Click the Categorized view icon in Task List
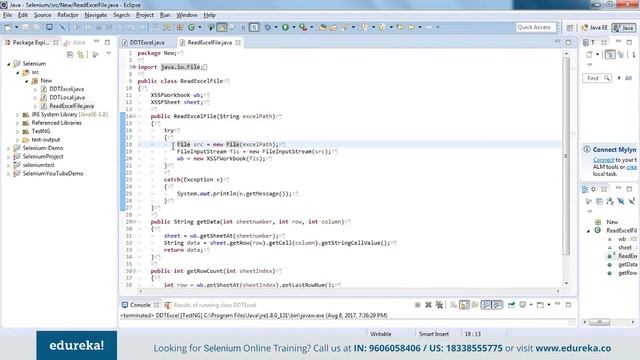The image size is (640, 360). 610,54
